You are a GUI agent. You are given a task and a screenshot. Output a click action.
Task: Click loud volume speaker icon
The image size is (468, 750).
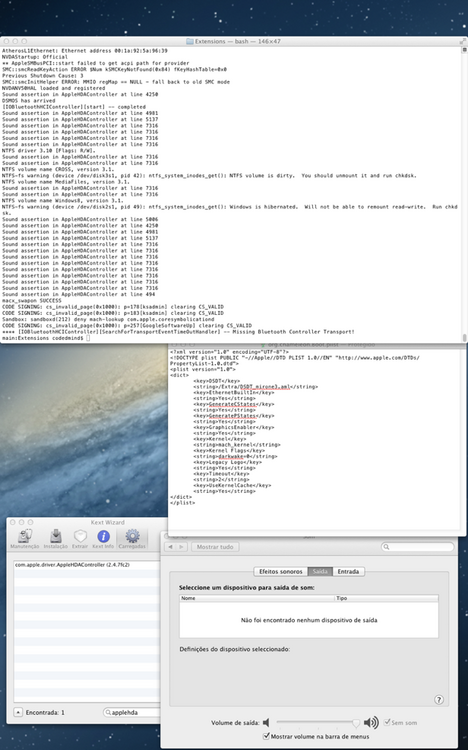point(371,723)
